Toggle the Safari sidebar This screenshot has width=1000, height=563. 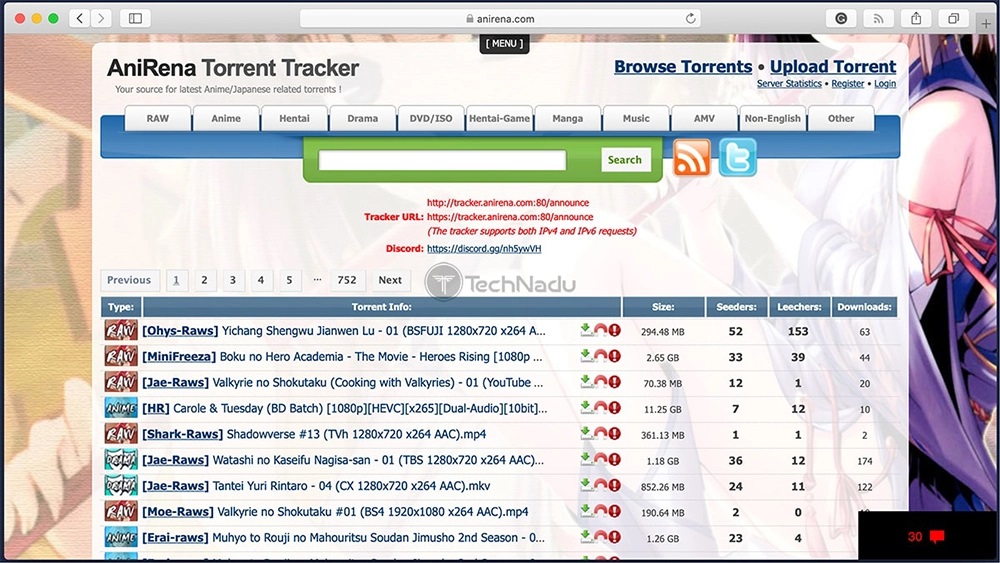tap(135, 18)
